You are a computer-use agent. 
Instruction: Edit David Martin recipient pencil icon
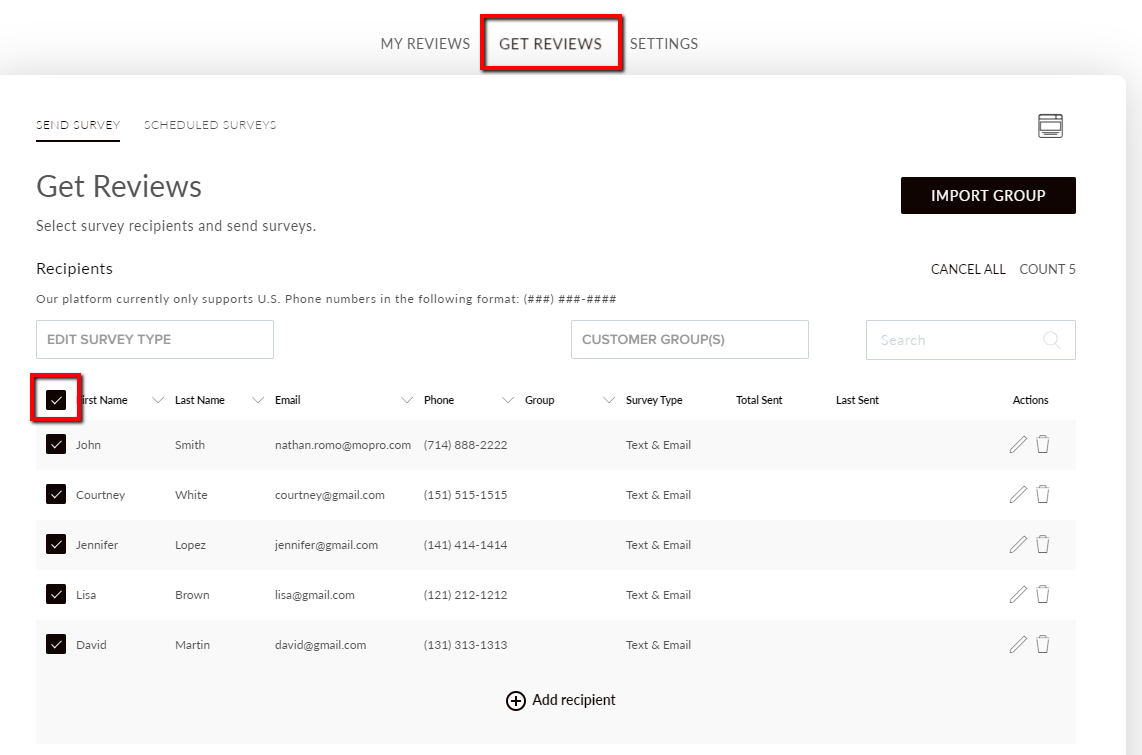point(1018,644)
